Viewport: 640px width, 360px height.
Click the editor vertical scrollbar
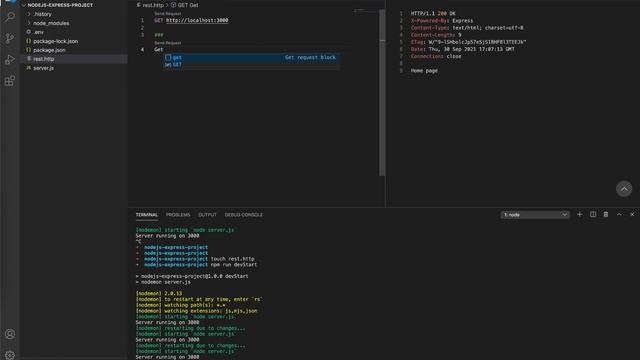click(x=382, y=92)
